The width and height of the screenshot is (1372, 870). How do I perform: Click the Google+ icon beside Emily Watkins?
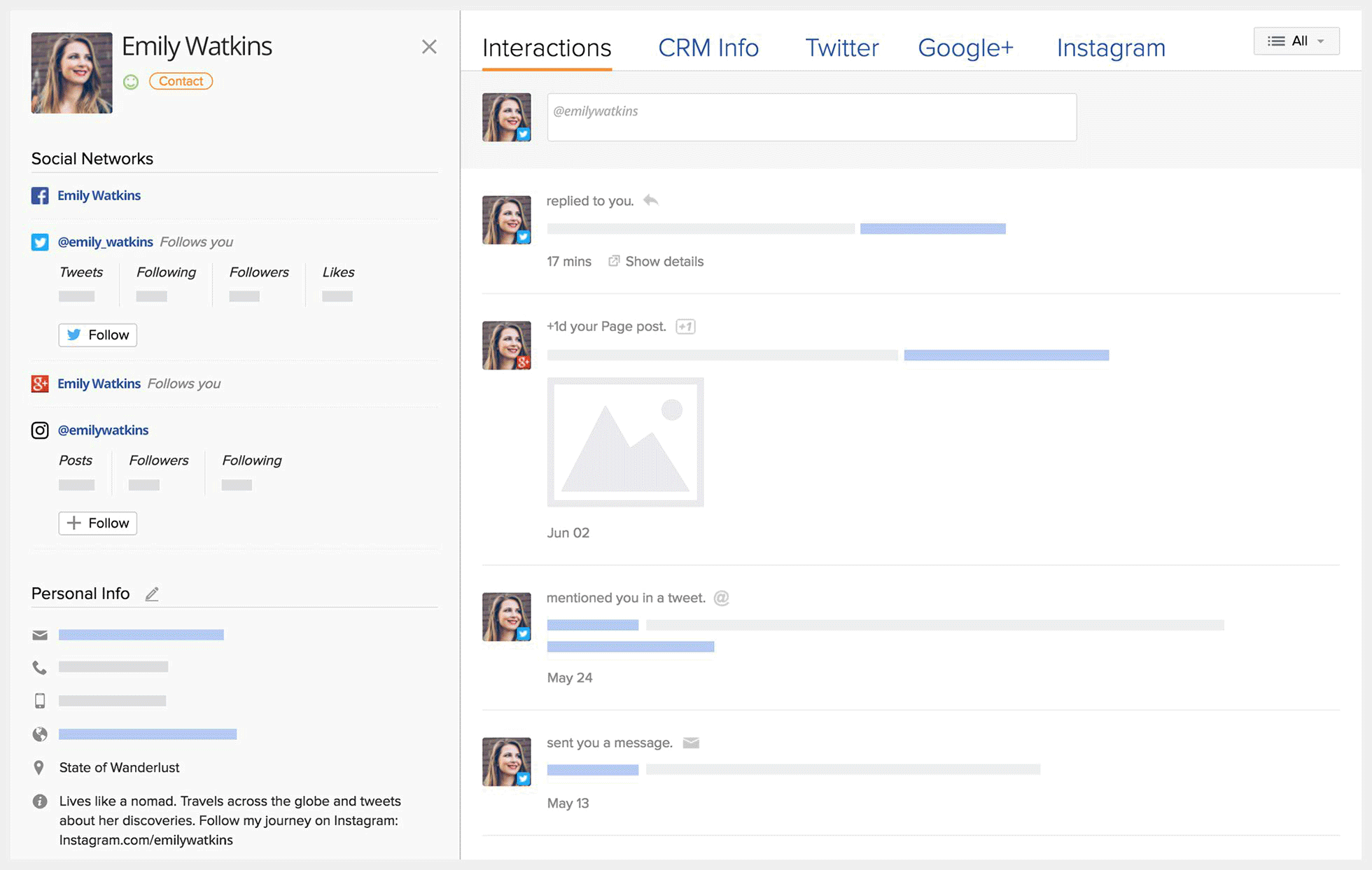(x=40, y=384)
